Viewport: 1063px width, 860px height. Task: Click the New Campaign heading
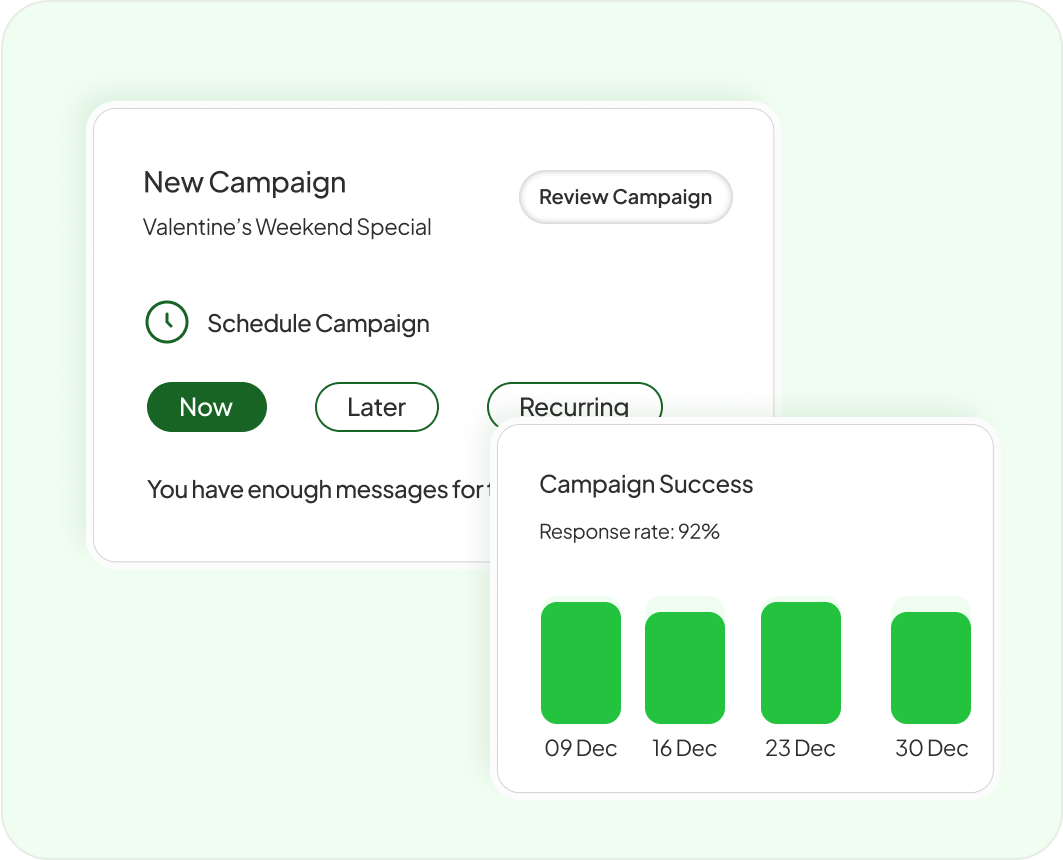tap(245, 183)
